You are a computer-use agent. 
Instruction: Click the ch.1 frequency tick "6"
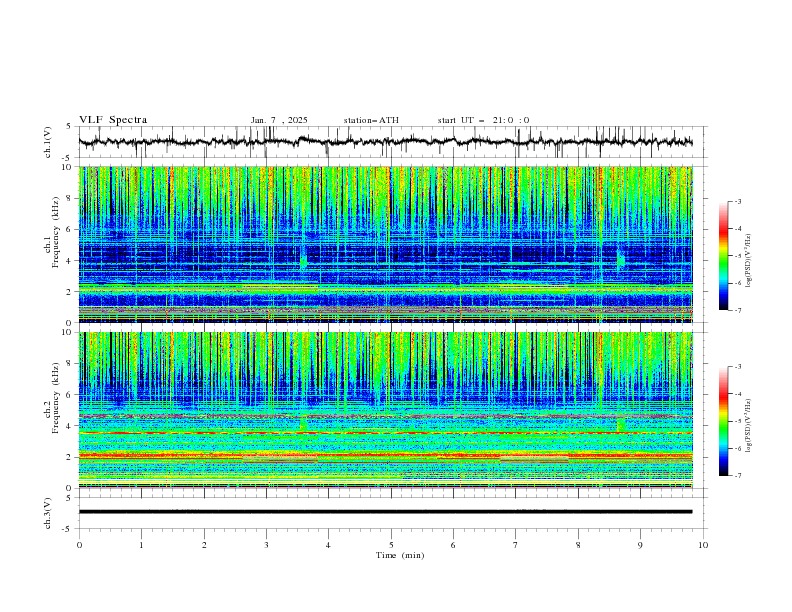point(70,229)
